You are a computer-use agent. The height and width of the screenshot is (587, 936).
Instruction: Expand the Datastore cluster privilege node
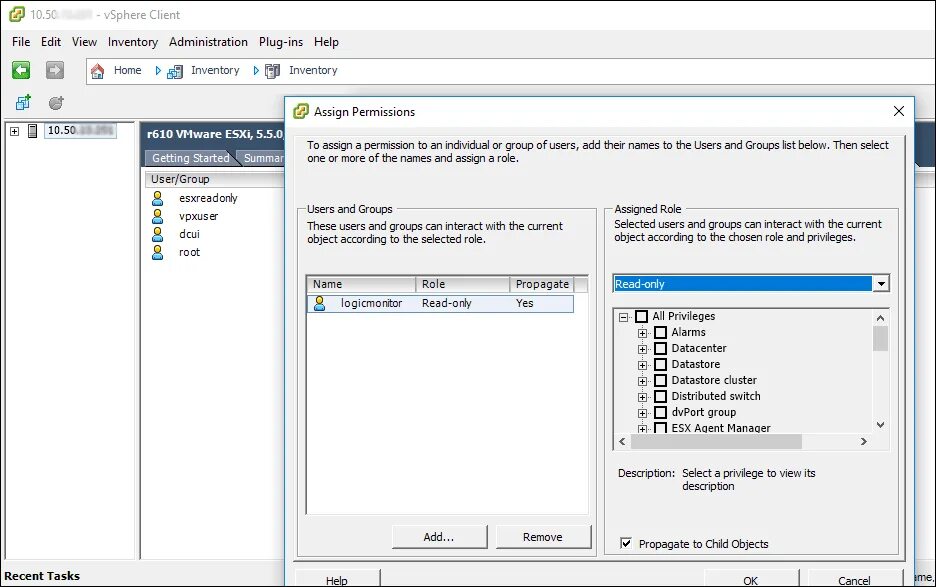pos(642,382)
